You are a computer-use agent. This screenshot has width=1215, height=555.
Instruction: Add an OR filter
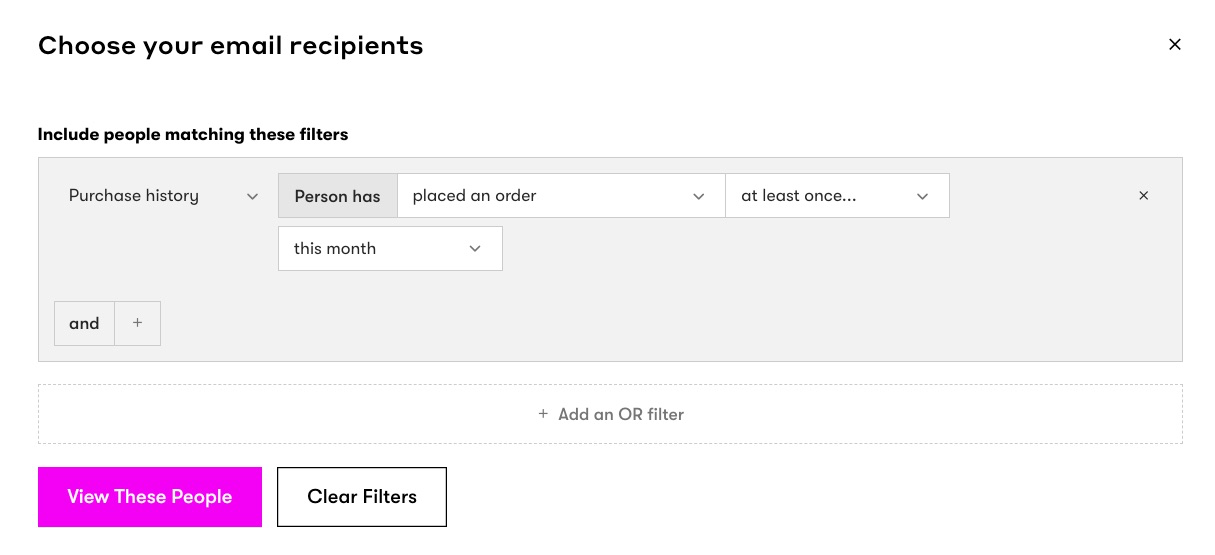tap(620, 414)
